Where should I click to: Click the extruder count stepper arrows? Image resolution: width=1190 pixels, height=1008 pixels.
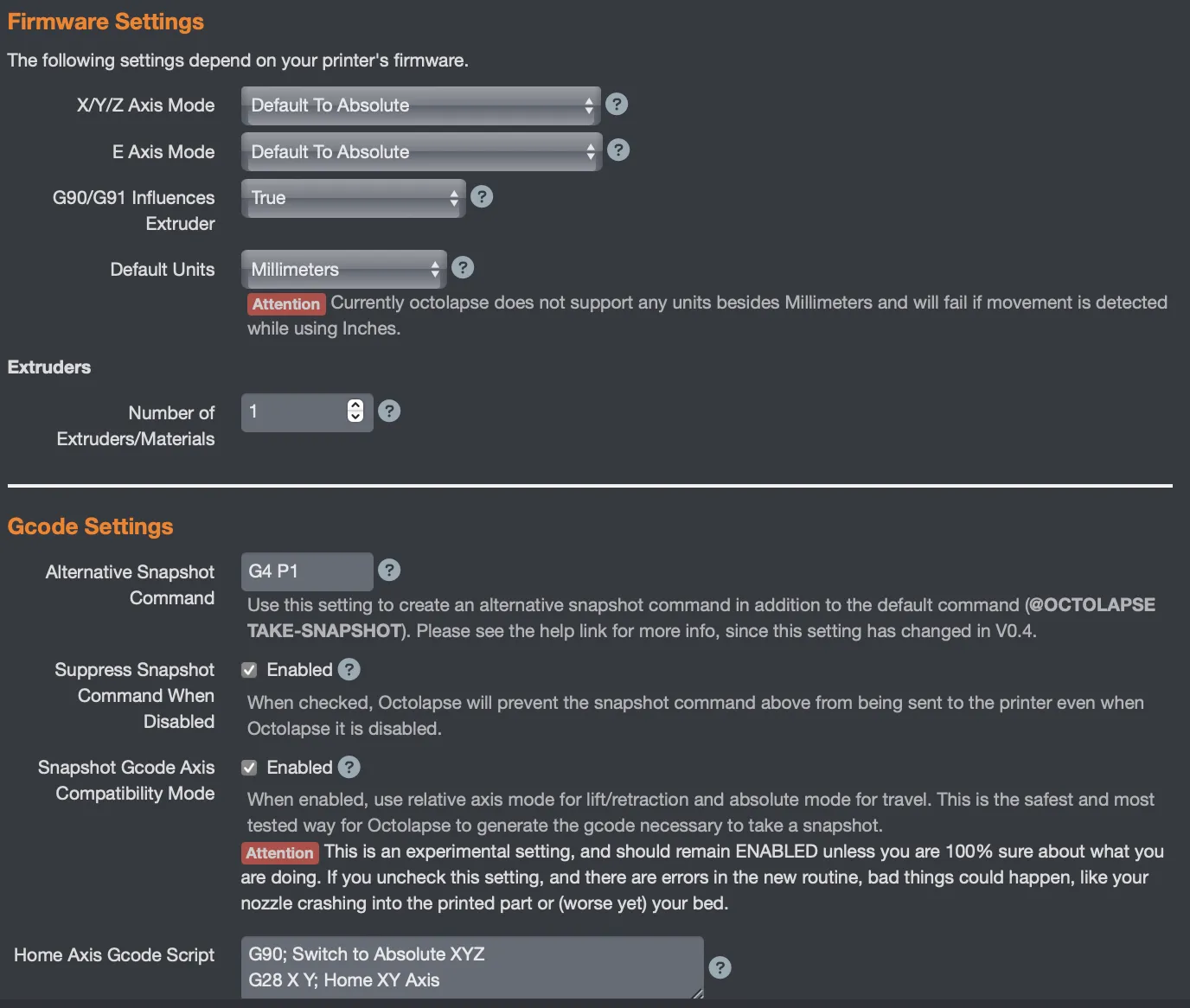tap(355, 411)
